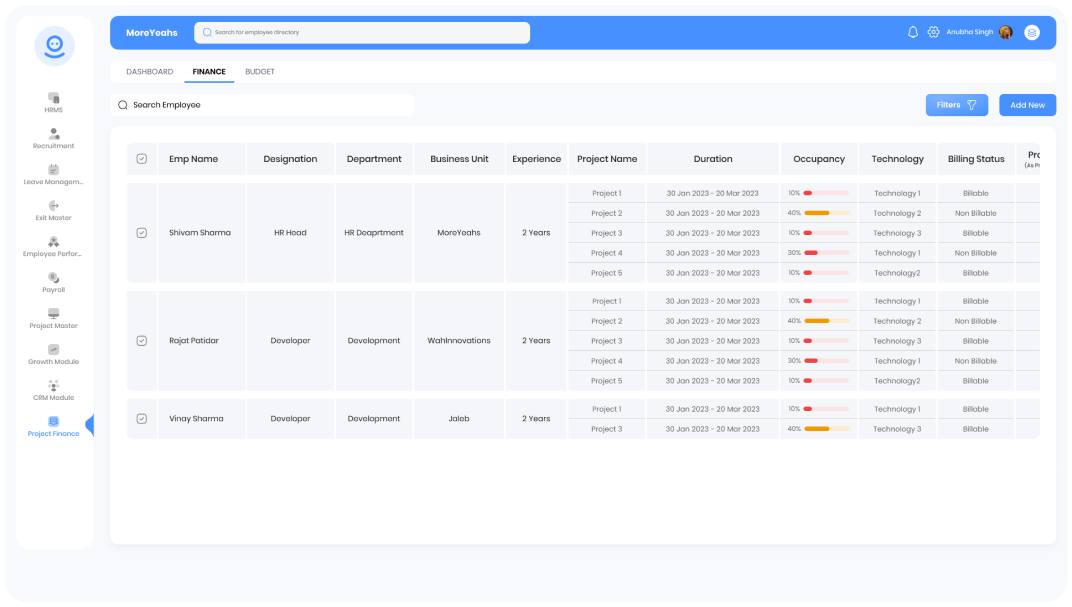Select Shivam Sharma's row checkbox

[x=140, y=232]
